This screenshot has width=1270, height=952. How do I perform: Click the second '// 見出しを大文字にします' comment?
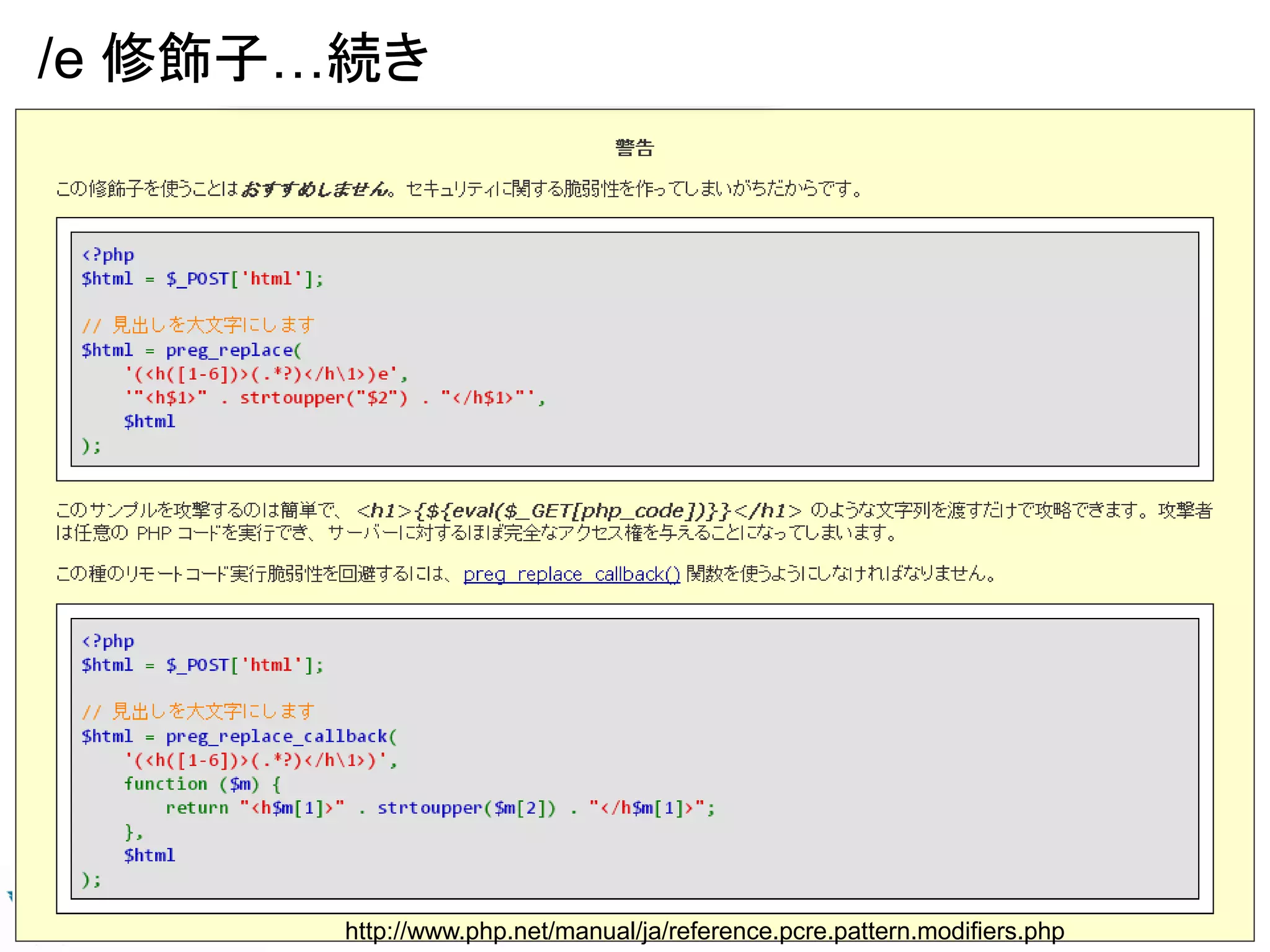pyautogui.click(x=198, y=712)
